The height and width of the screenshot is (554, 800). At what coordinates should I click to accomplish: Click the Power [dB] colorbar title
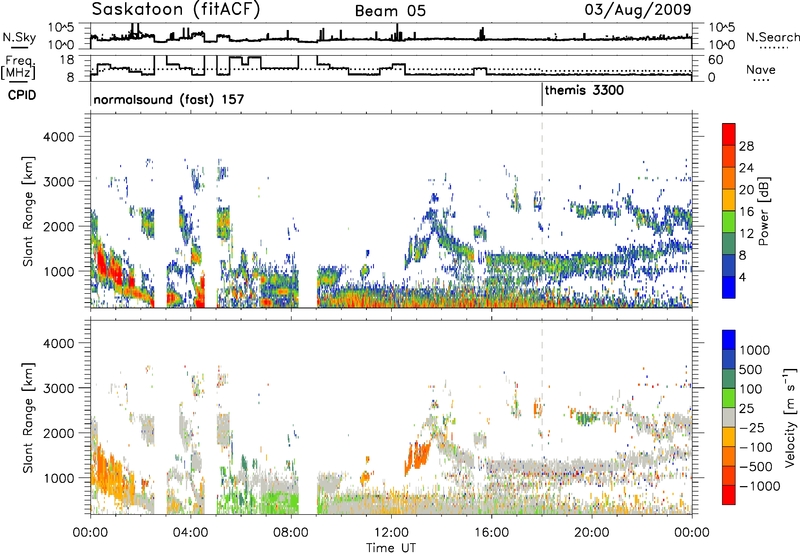click(764, 211)
